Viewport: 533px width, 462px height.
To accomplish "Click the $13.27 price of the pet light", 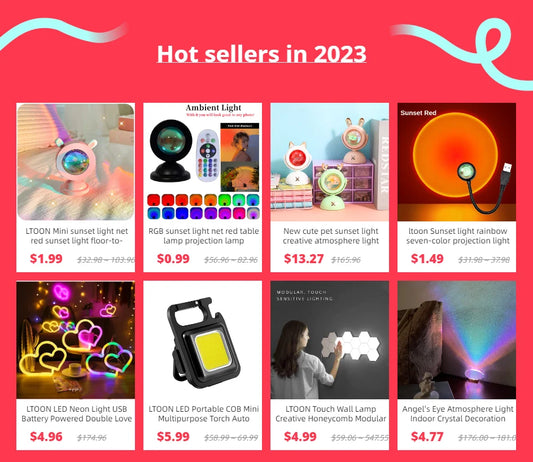I will (304, 259).
